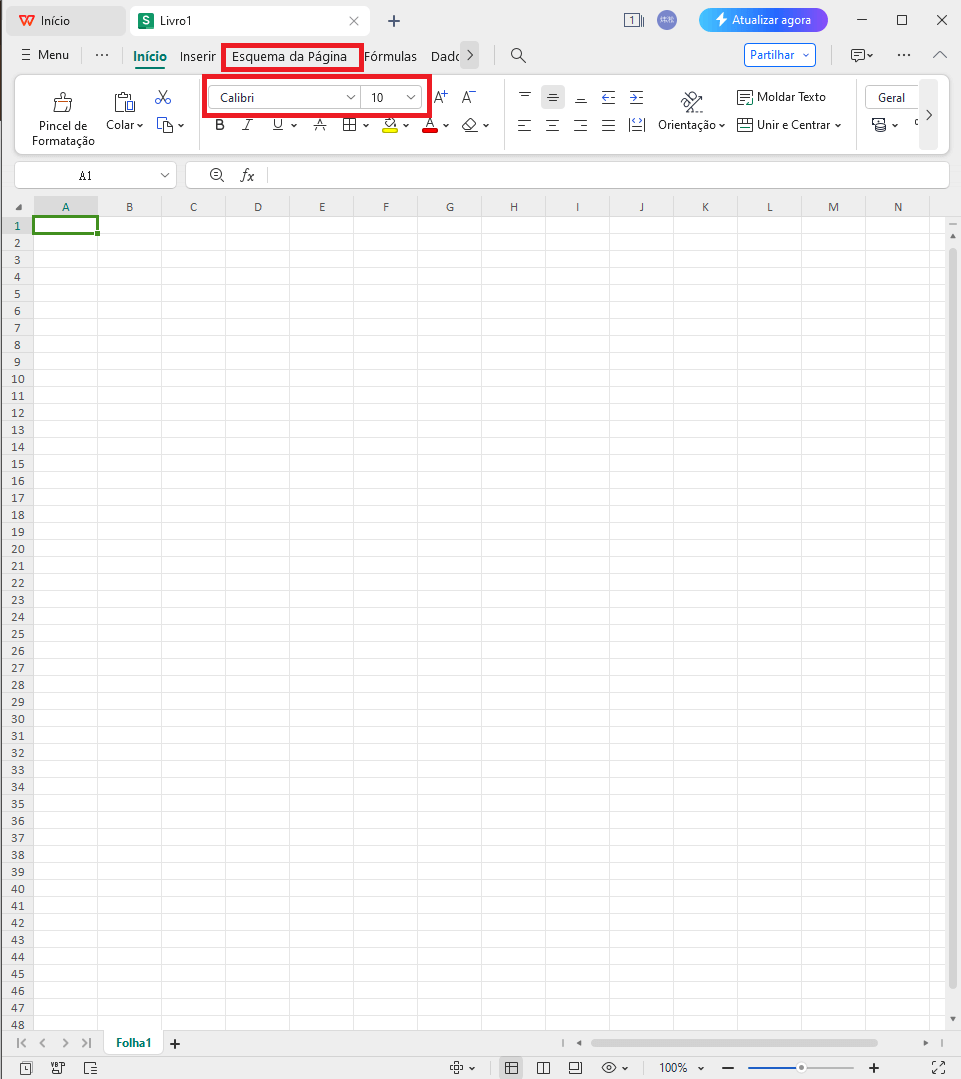Open font name dropdown Calibri
Viewport: 961px width, 1079px height.
(351, 98)
